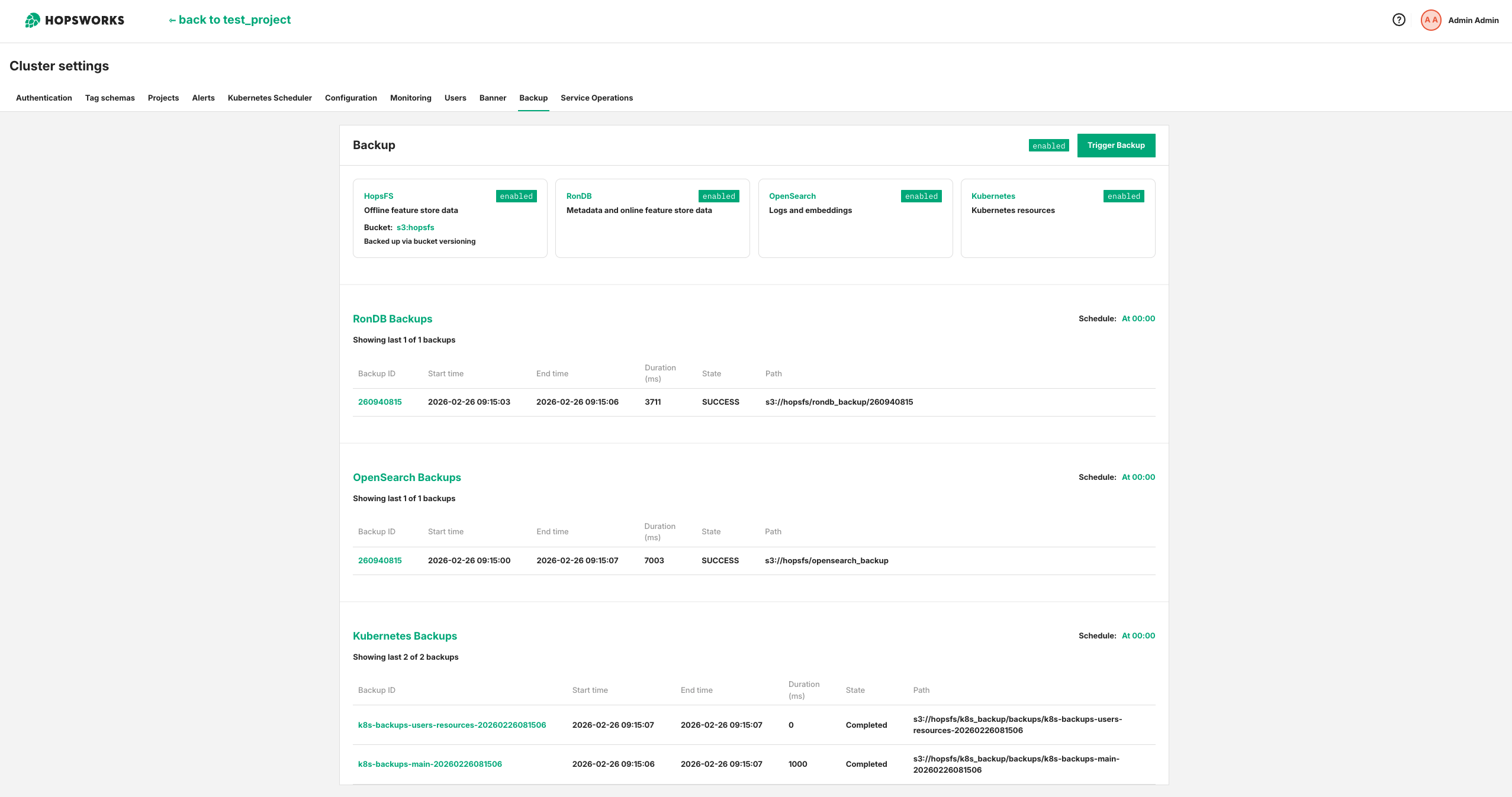
Task: Click Completed state of users-resources row
Action: 866,725
